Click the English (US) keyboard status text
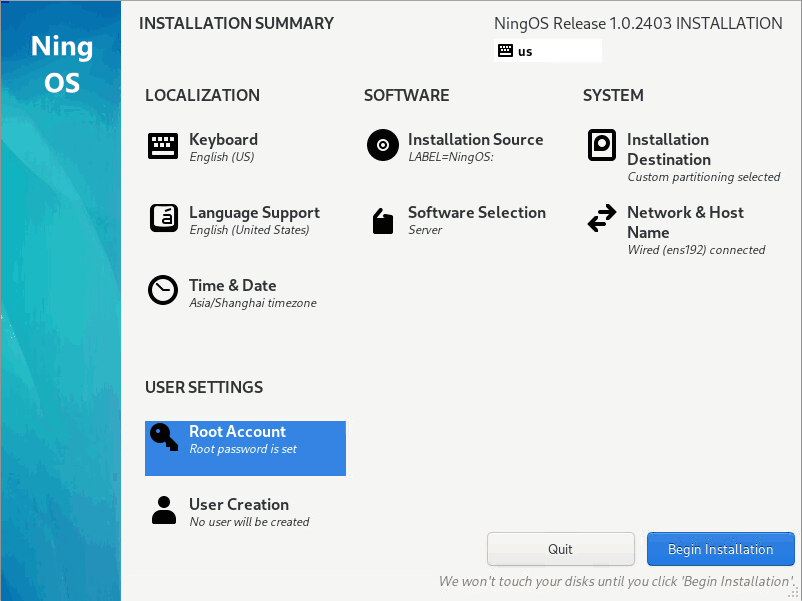 click(x=221, y=157)
